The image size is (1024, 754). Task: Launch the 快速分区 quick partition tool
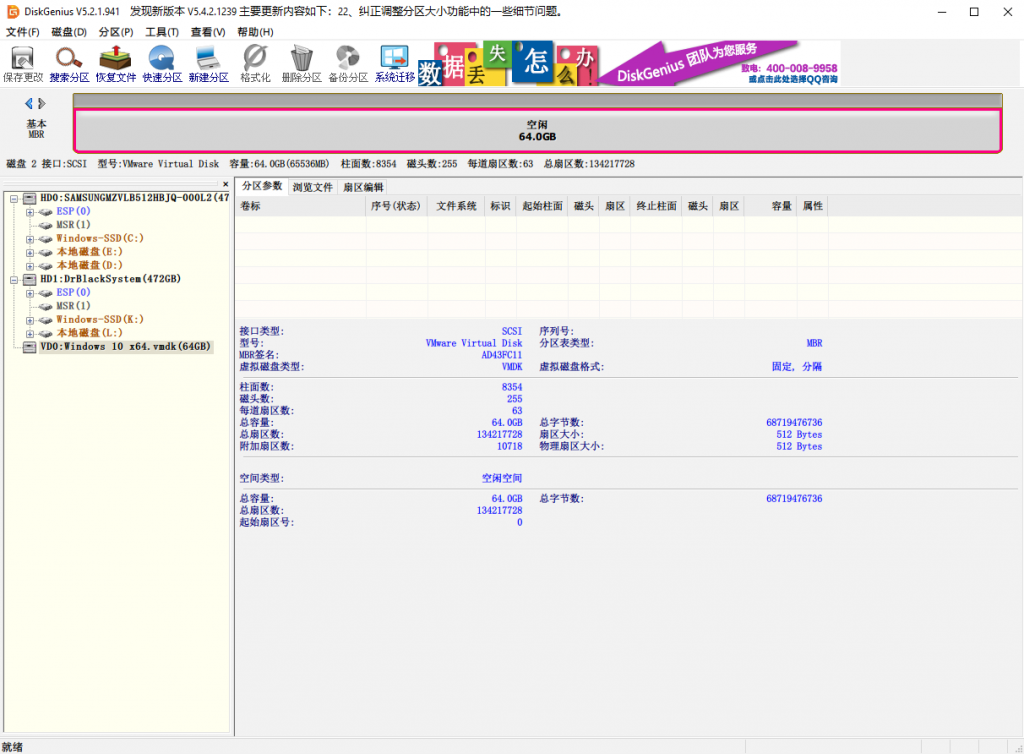point(162,64)
